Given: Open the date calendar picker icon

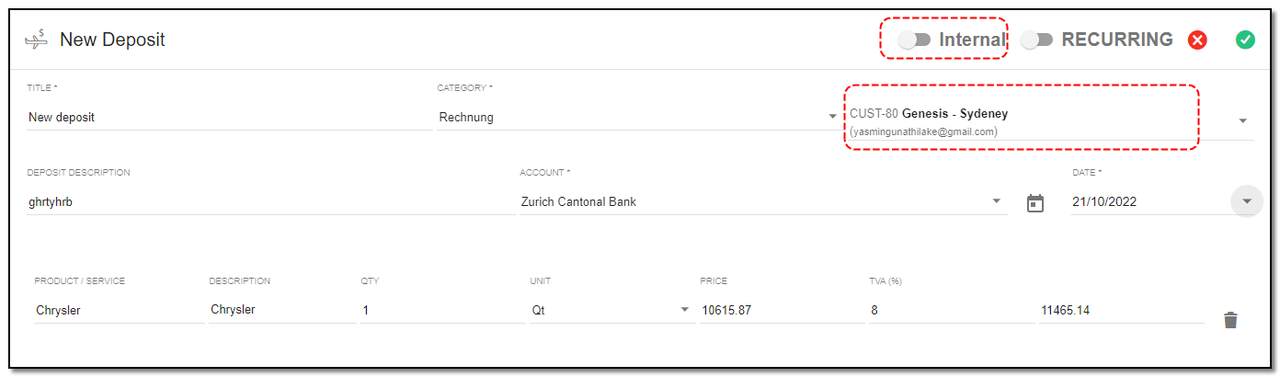Looking at the screenshot, I should tap(1036, 203).
